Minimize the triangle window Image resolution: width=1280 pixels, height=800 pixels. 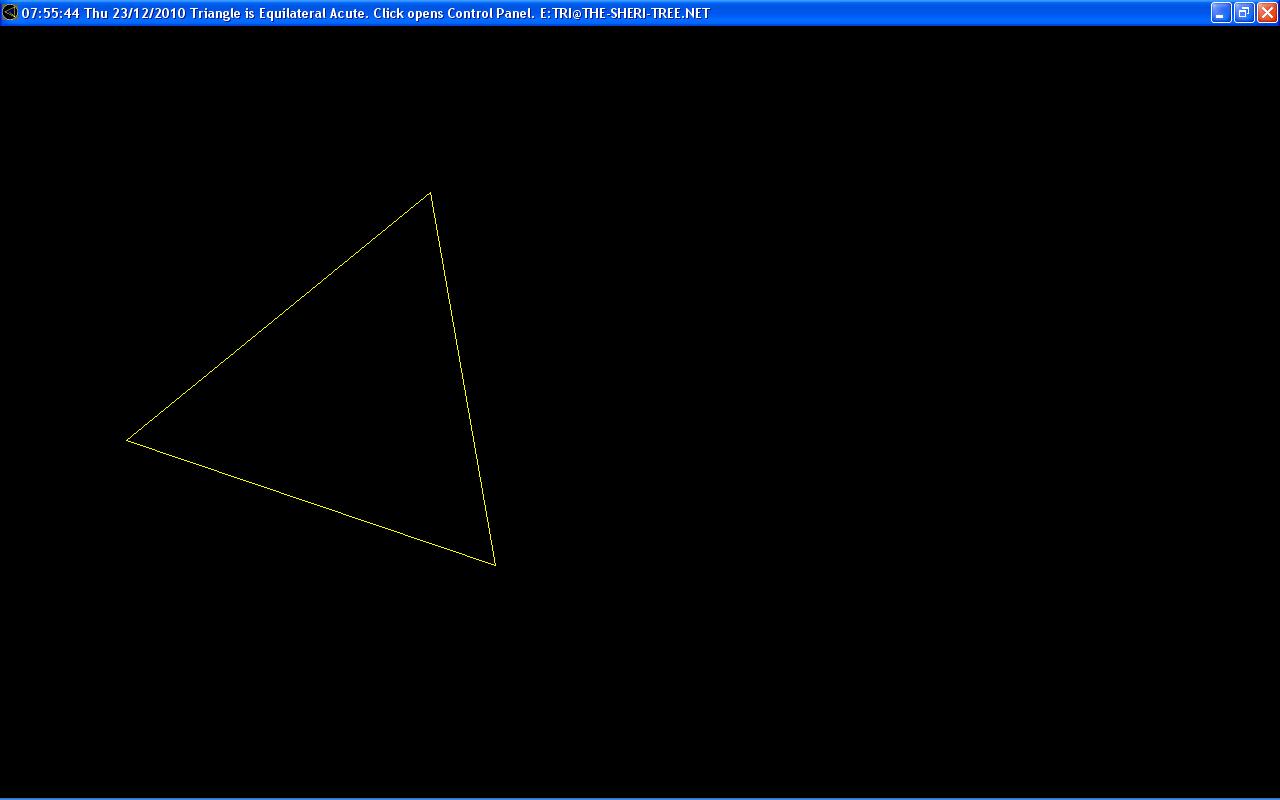click(x=1221, y=13)
